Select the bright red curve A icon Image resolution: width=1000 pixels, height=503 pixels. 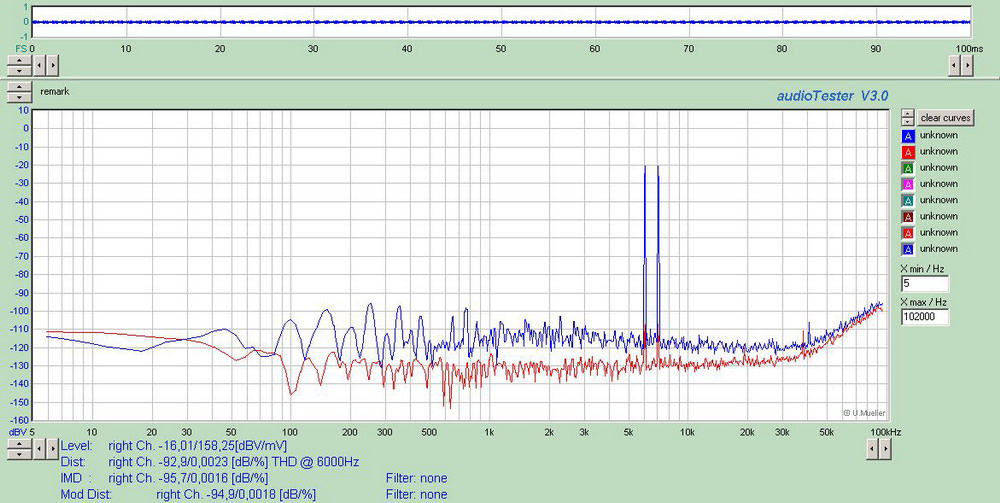pyautogui.click(x=908, y=152)
